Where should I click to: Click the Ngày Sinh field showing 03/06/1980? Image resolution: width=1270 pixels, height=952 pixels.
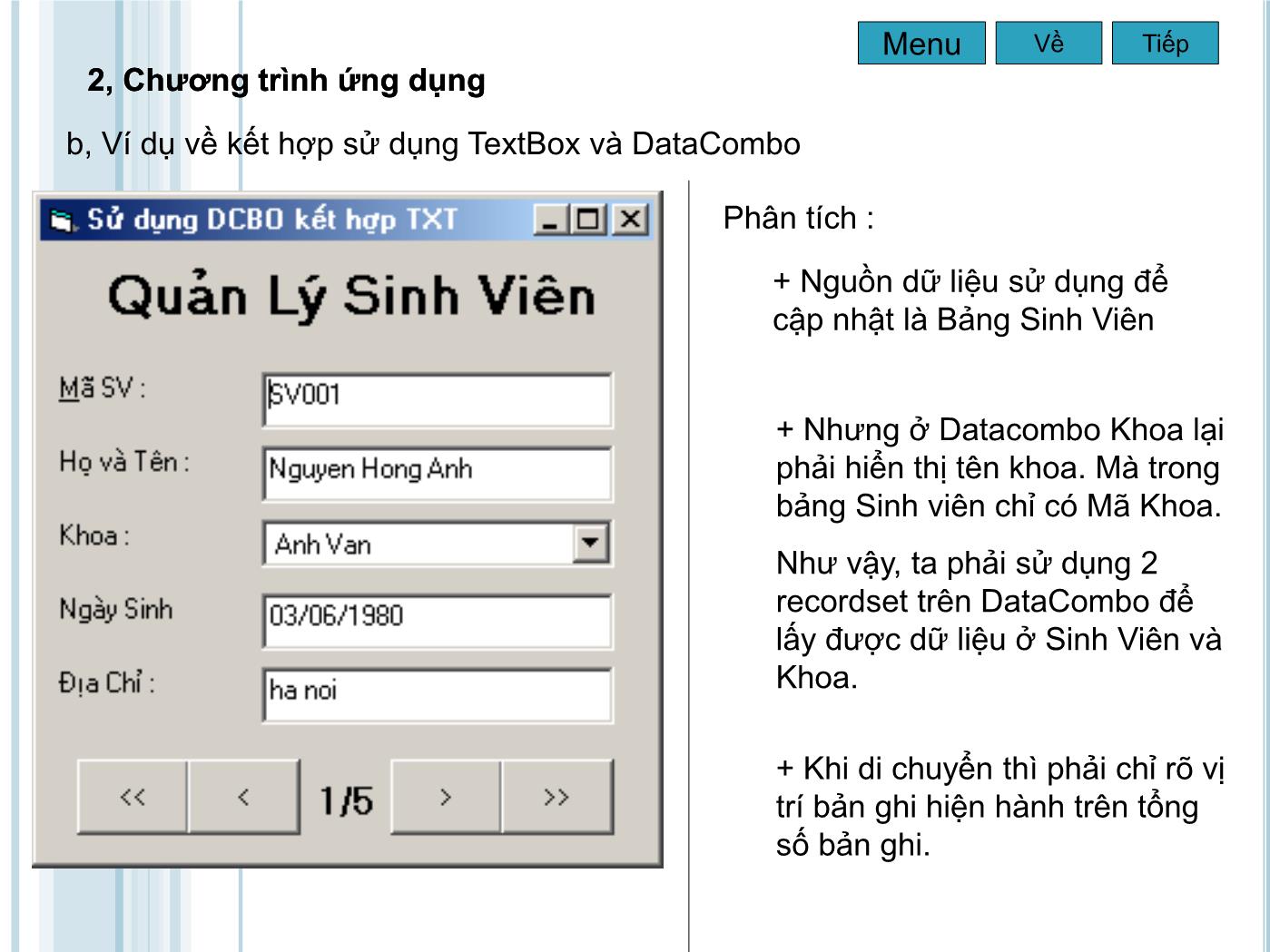438,621
